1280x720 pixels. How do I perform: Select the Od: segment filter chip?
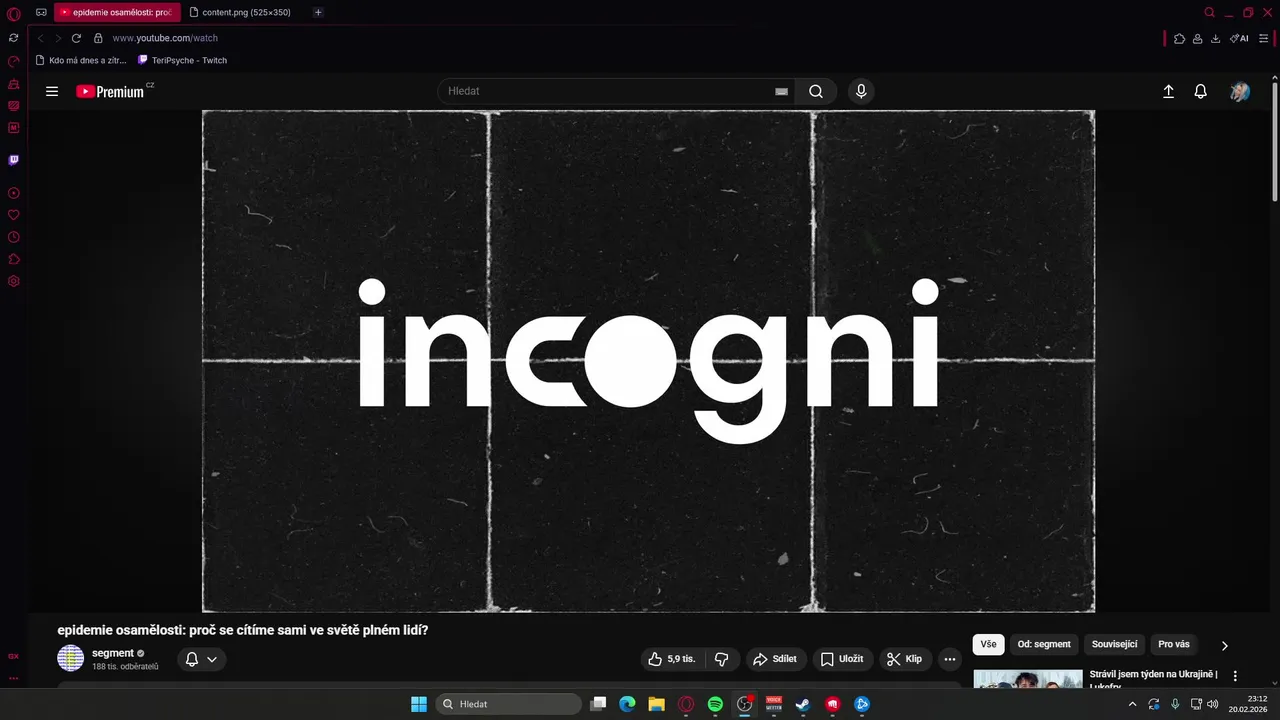point(1044,644)
